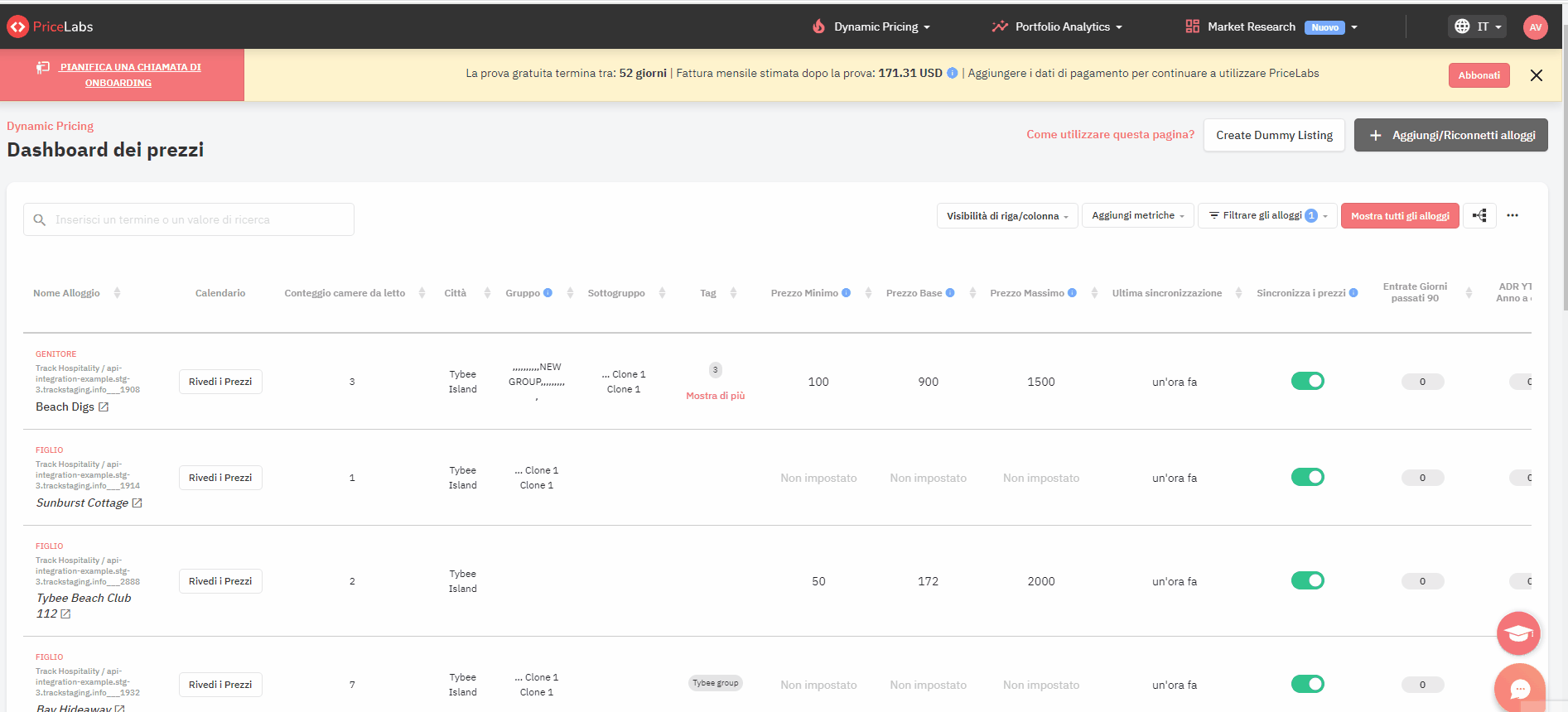Open the chat support bubble
This screenshot has width=1568, height=712.
pyautogui.click(x=1520, y=688)
